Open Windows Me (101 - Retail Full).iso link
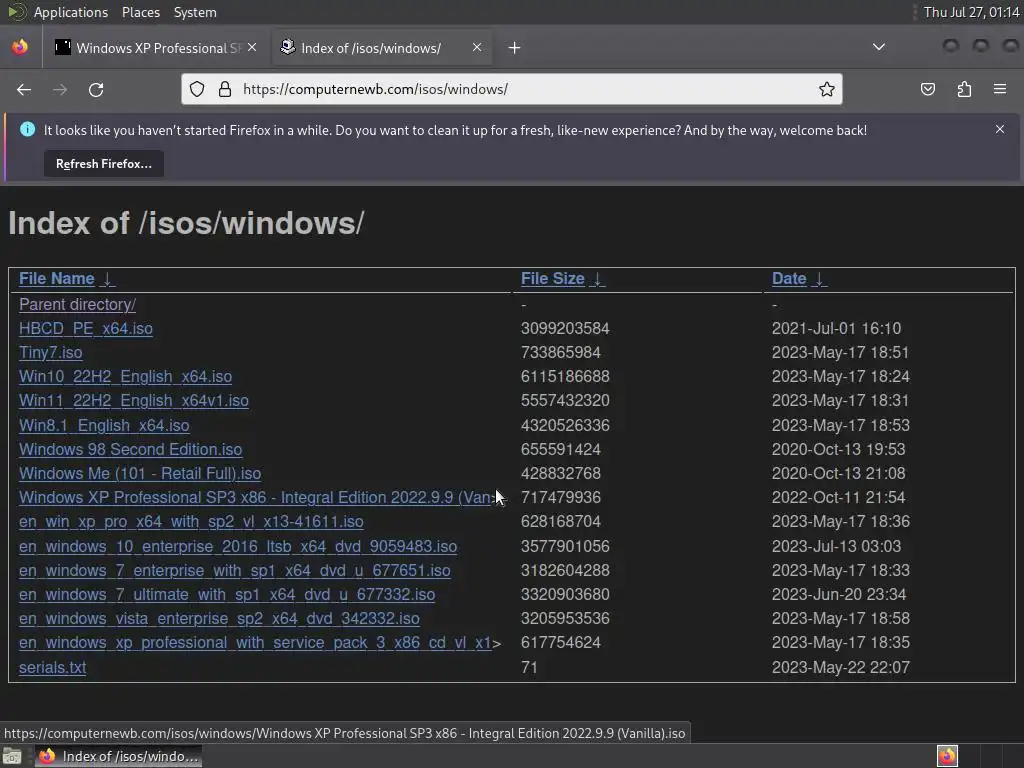 [140, 473]
